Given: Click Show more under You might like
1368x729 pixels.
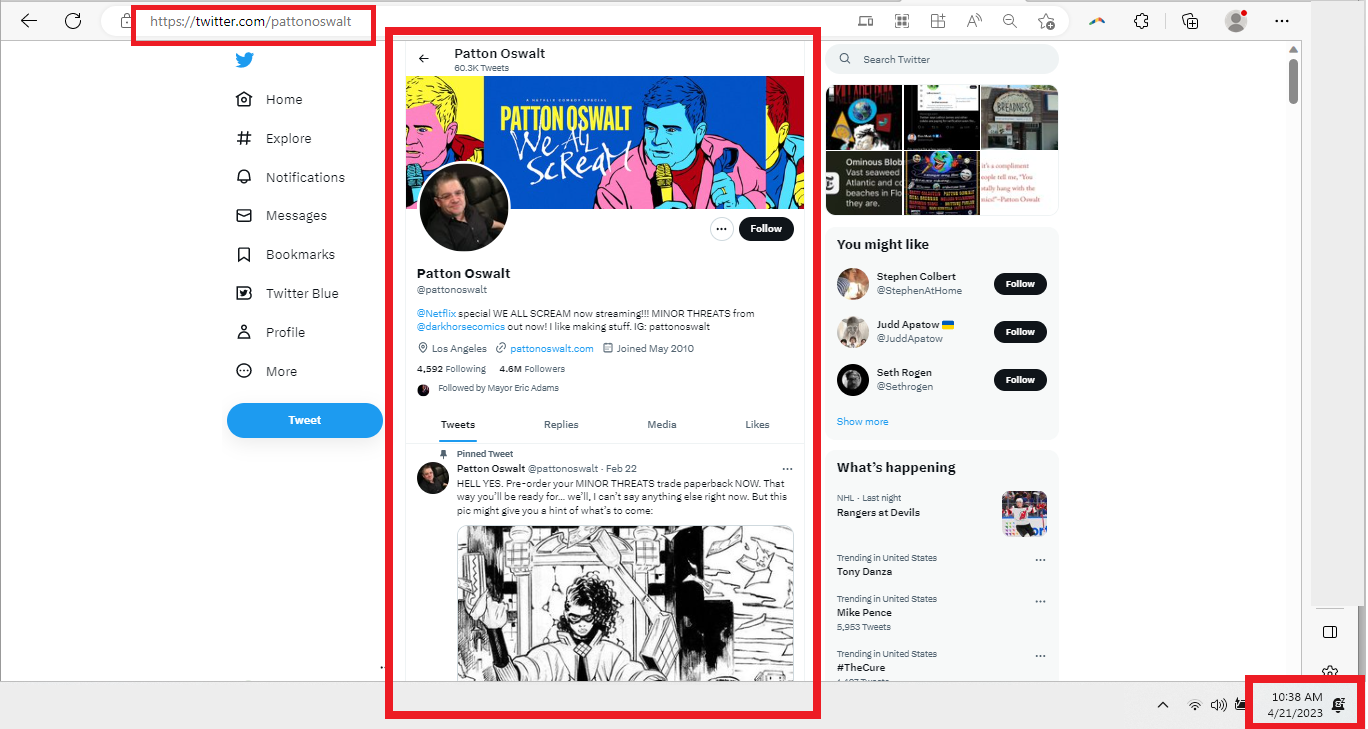Looking at the screenshot, I should (862, 422).
